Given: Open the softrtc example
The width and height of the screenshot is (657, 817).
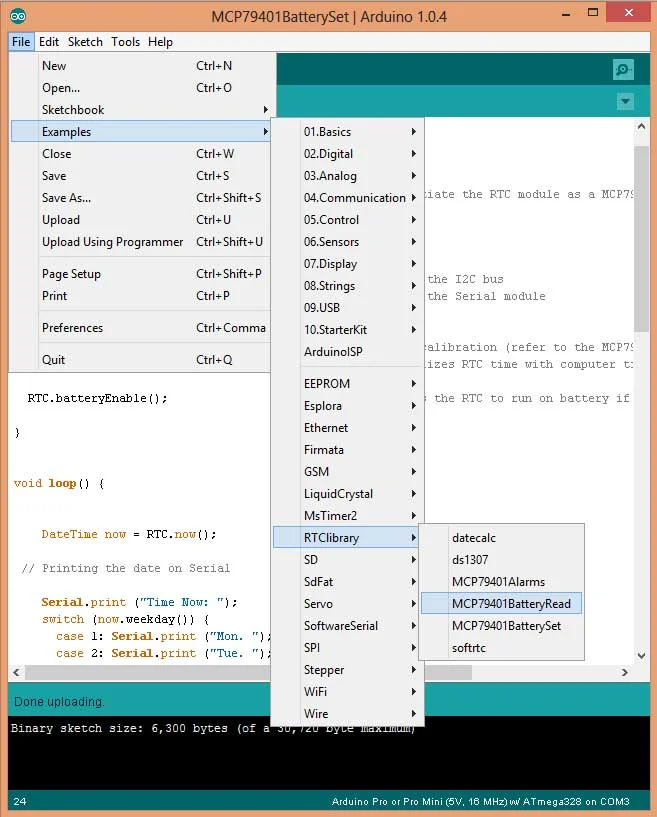Looking at the screenshot, I should 502,648.
